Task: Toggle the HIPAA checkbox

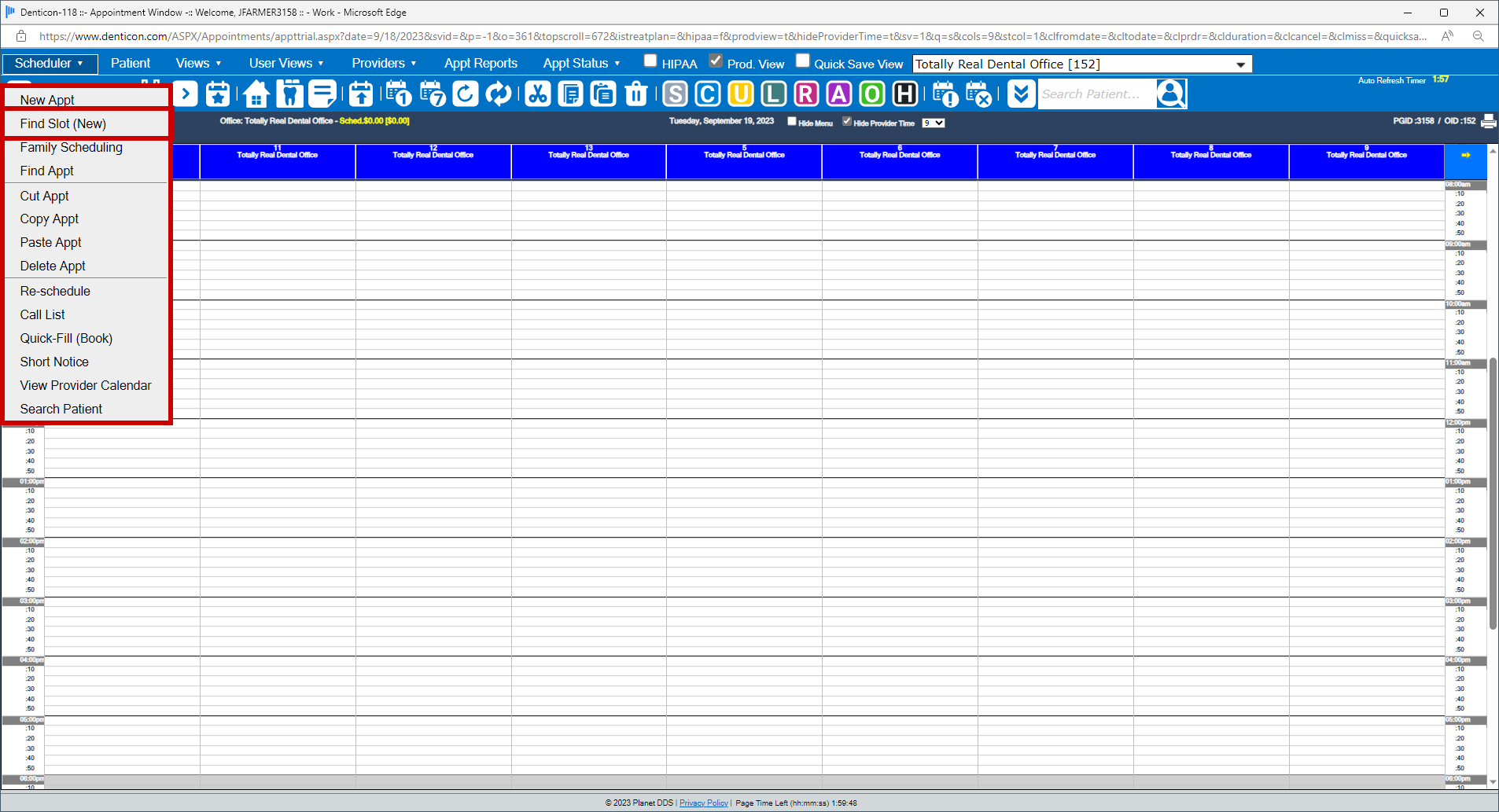Action: tap(650, 61)
